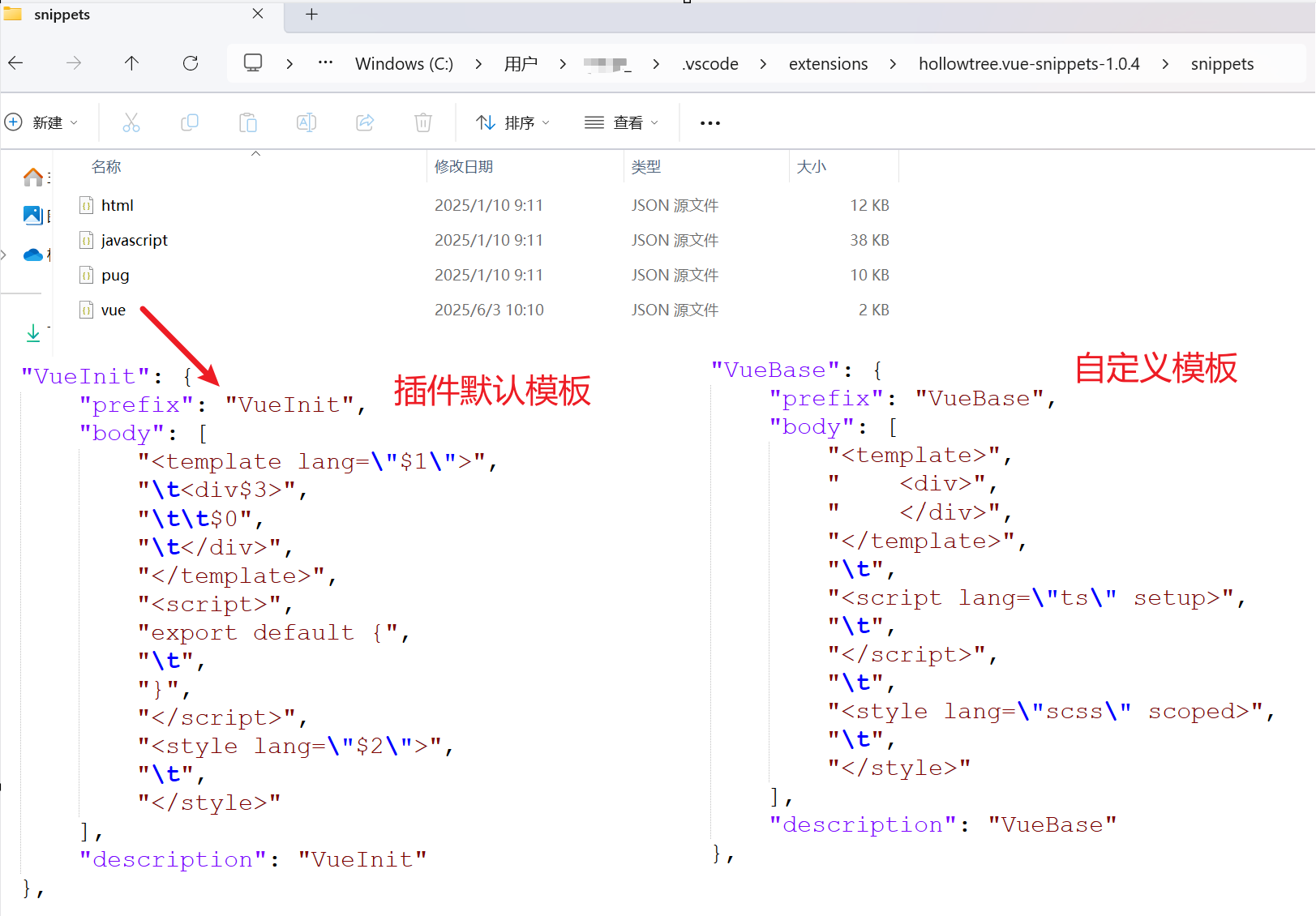Expand chevron after the This PC icon
The image size is (1316, 916).
click(289, 63)
